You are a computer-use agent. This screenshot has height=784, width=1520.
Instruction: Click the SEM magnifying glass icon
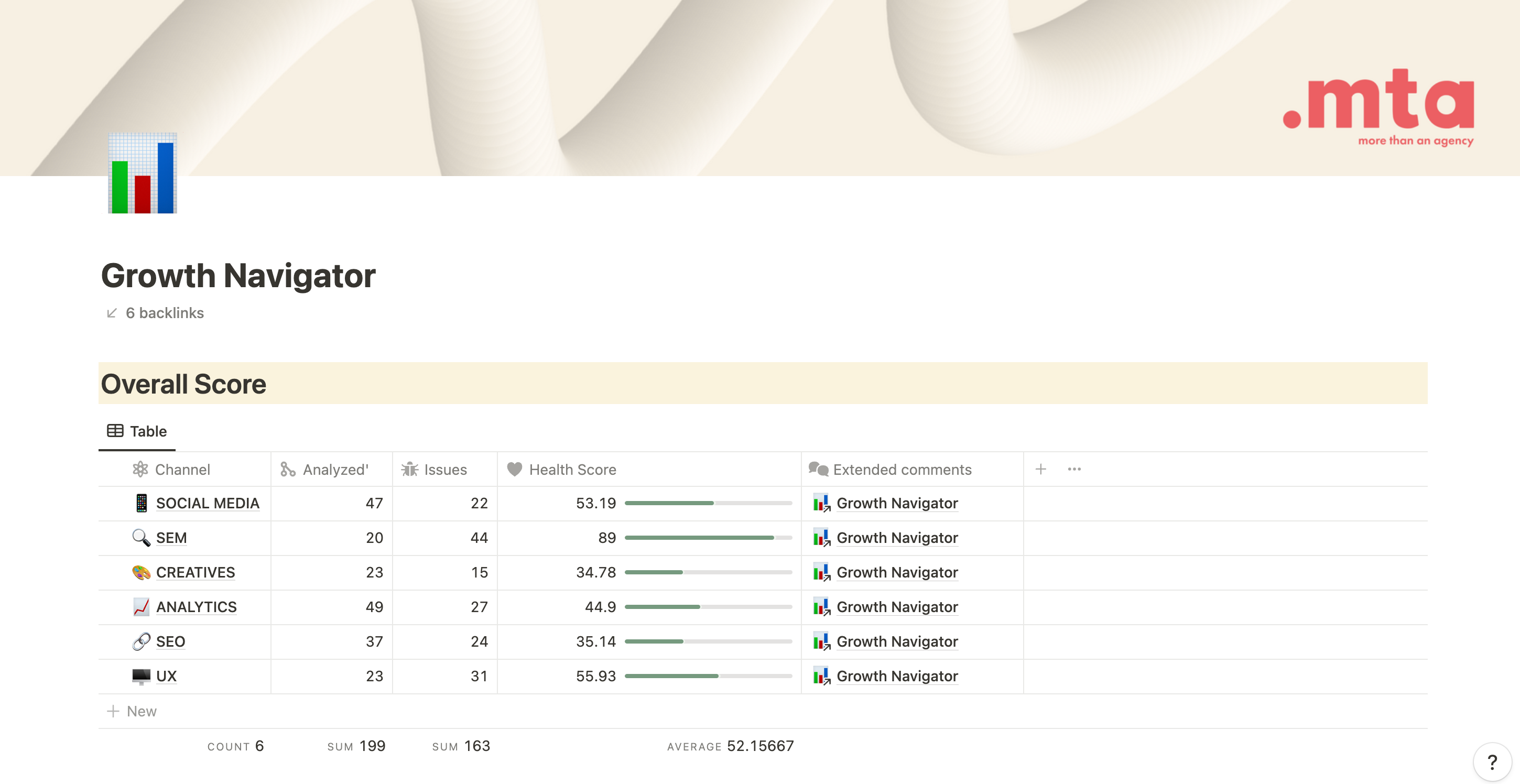(x=141, y=537)
